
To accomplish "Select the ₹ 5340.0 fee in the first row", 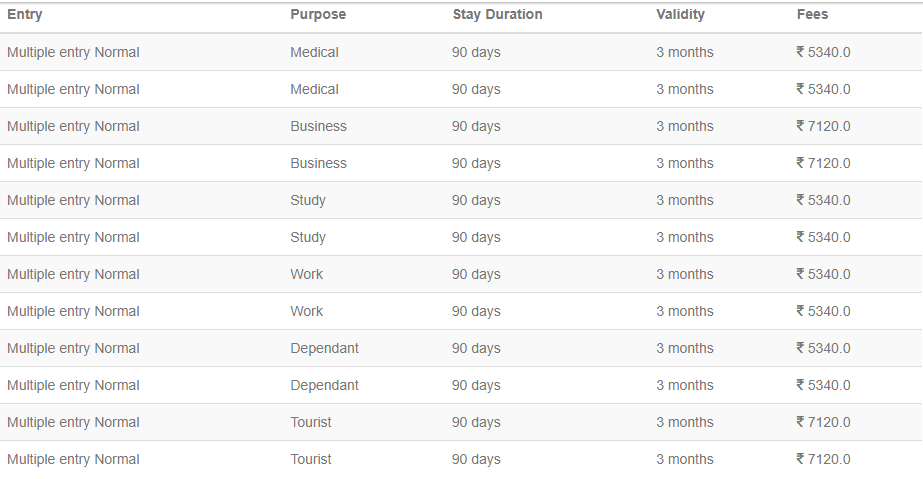I will coord(823,52).
